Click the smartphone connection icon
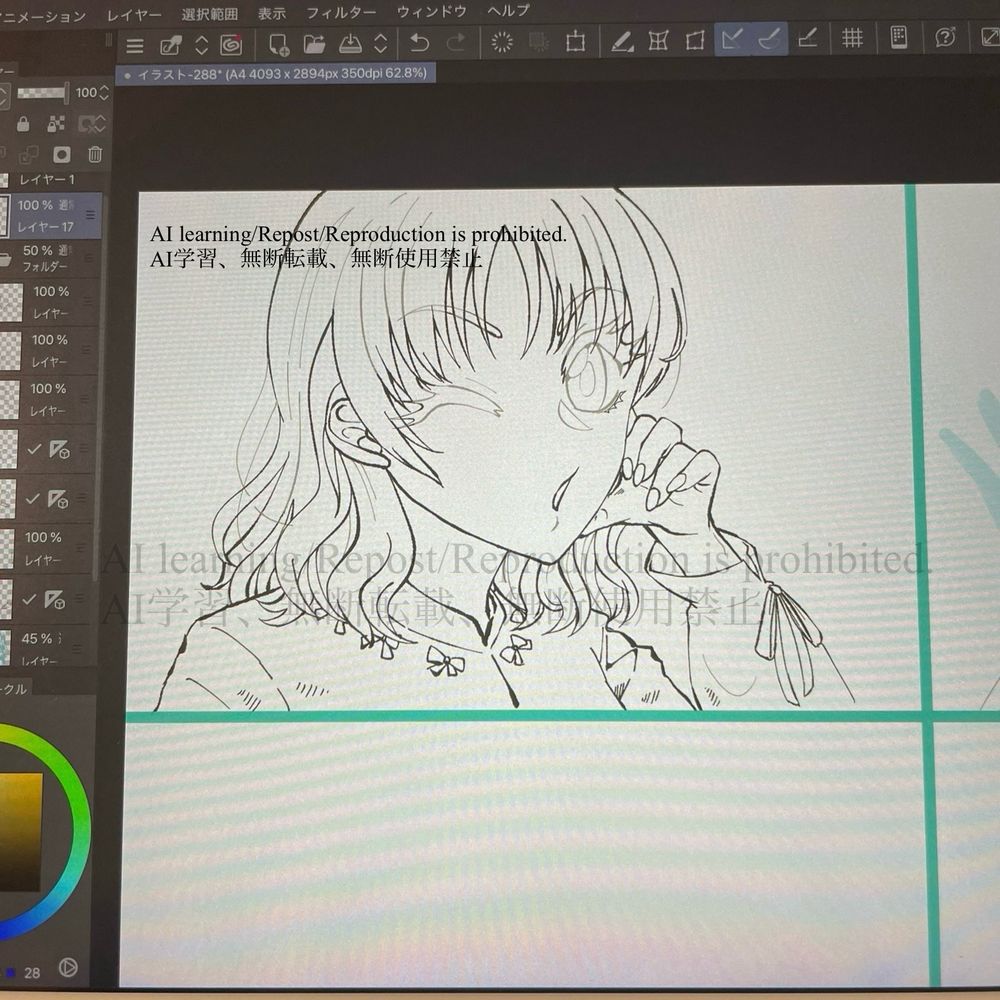This screenshot has width=1000, height=1000. coord(899,38)
